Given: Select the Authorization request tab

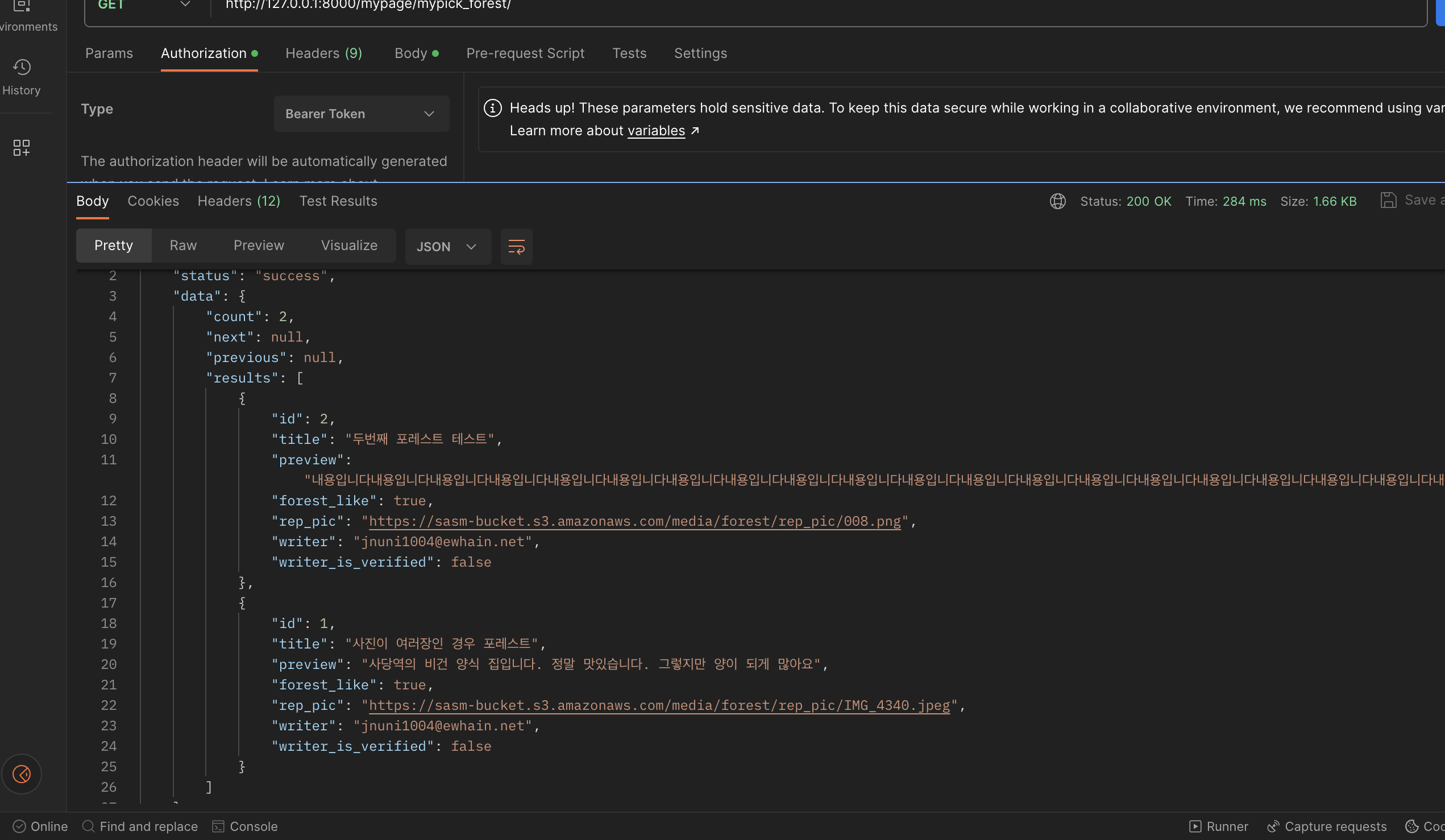Looking at the screenshot, I should (x=209, y=53).
